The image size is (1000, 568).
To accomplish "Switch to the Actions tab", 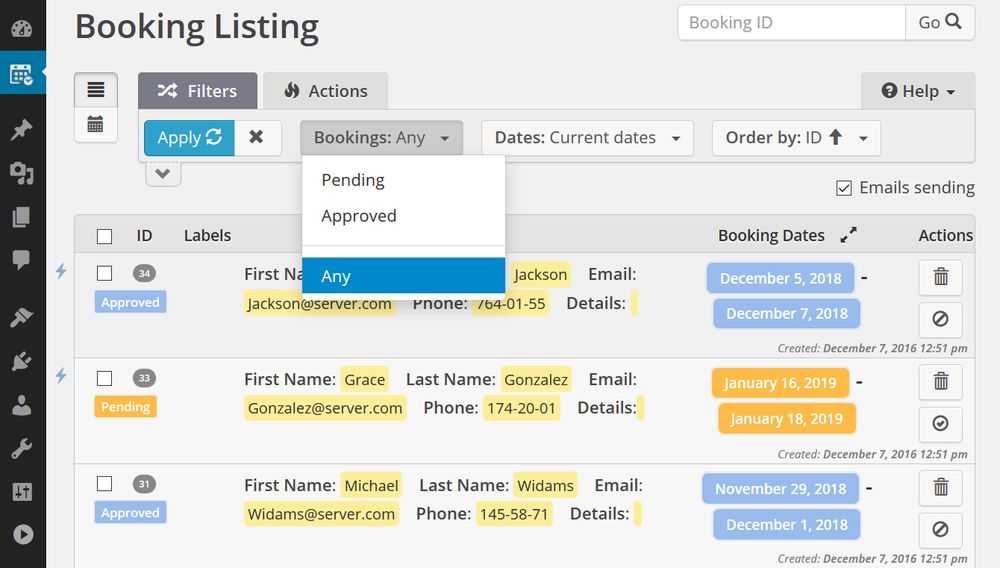I will tap(325, 91).
